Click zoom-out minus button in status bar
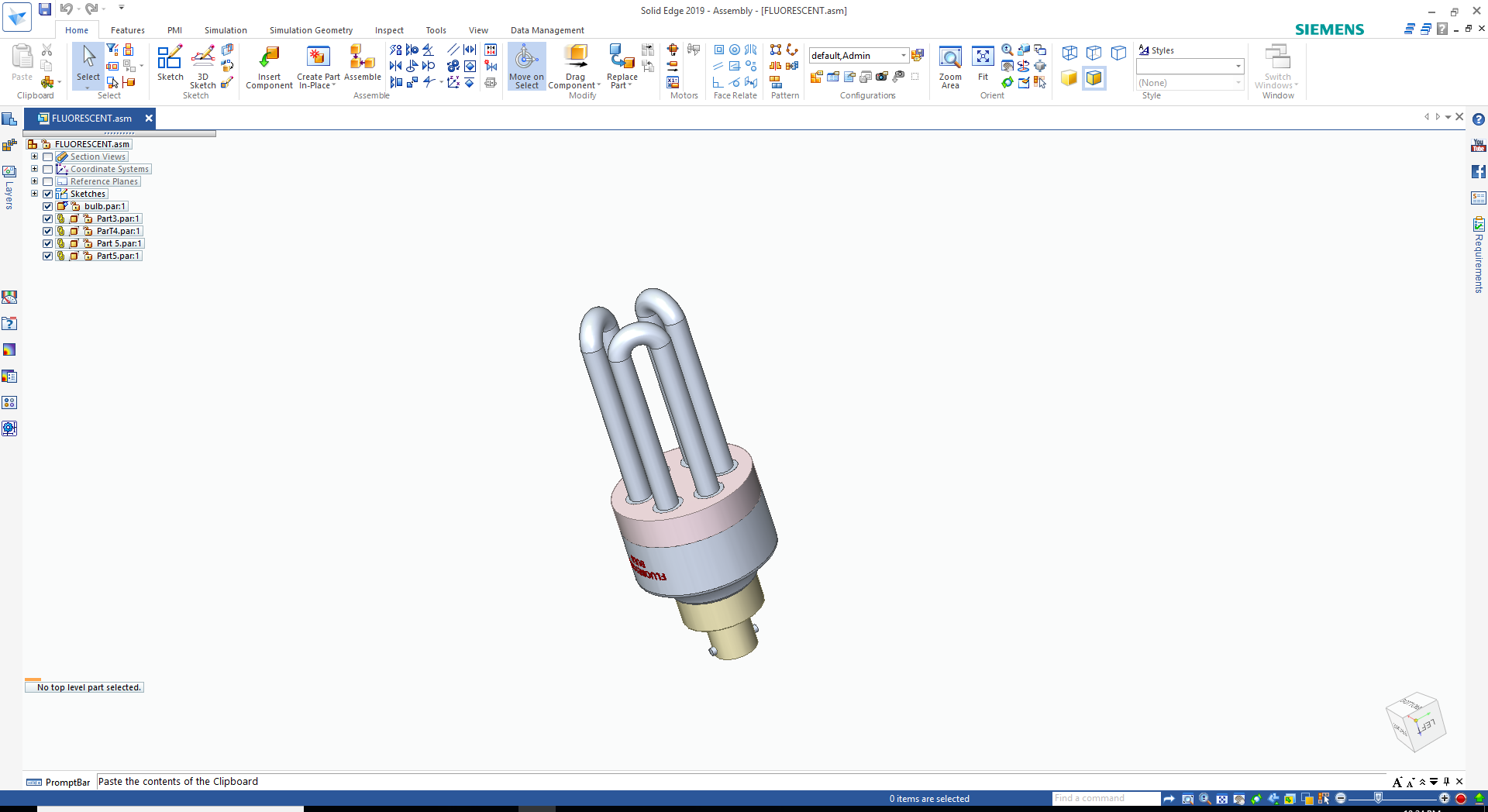Viewport: 1488px width, 812px height. [1341, 798]
